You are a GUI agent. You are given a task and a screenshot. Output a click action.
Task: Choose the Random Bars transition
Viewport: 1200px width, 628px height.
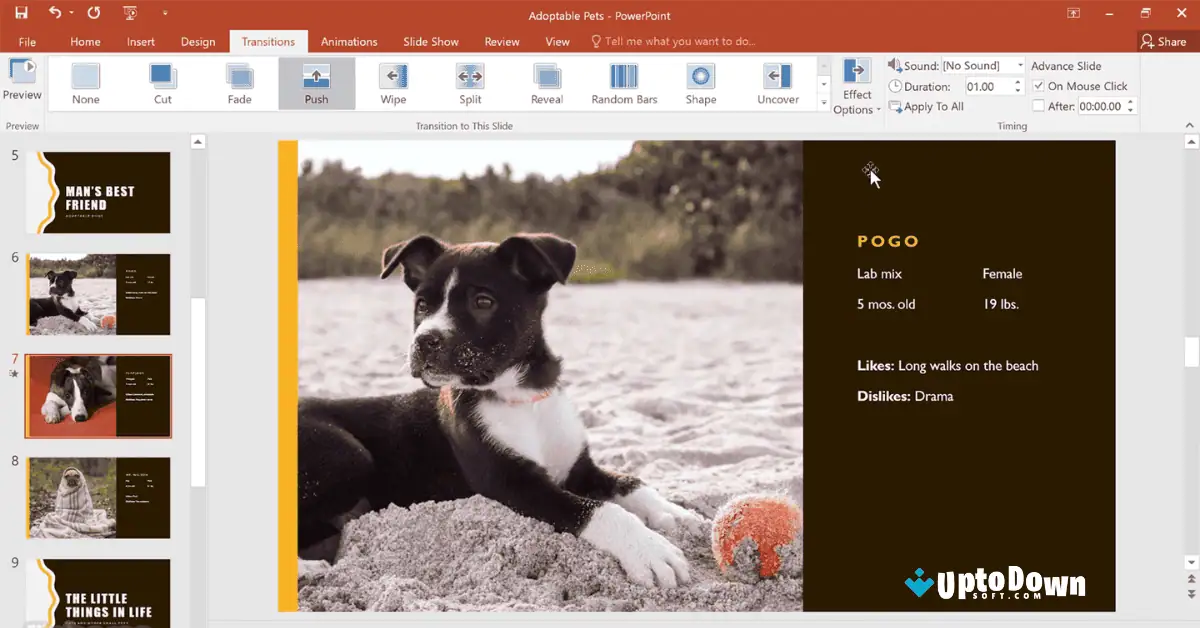[x=623, y=84]
